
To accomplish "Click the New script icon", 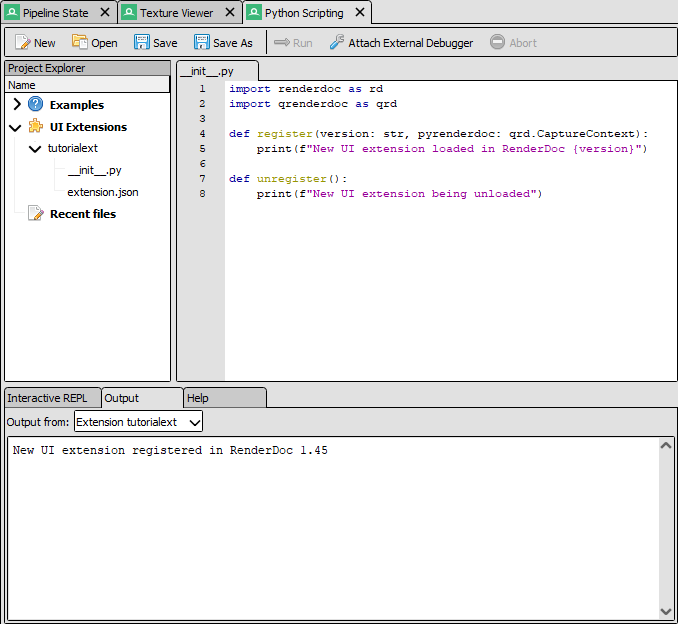I will pyautogui.click(x=22, y=42).
